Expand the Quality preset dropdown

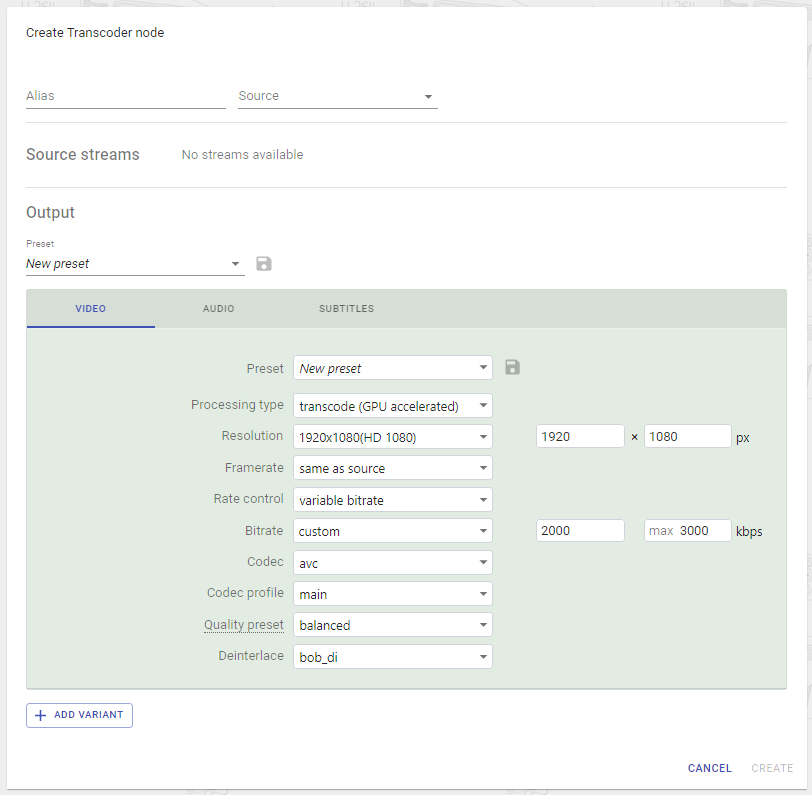click(x=392, y=624)
